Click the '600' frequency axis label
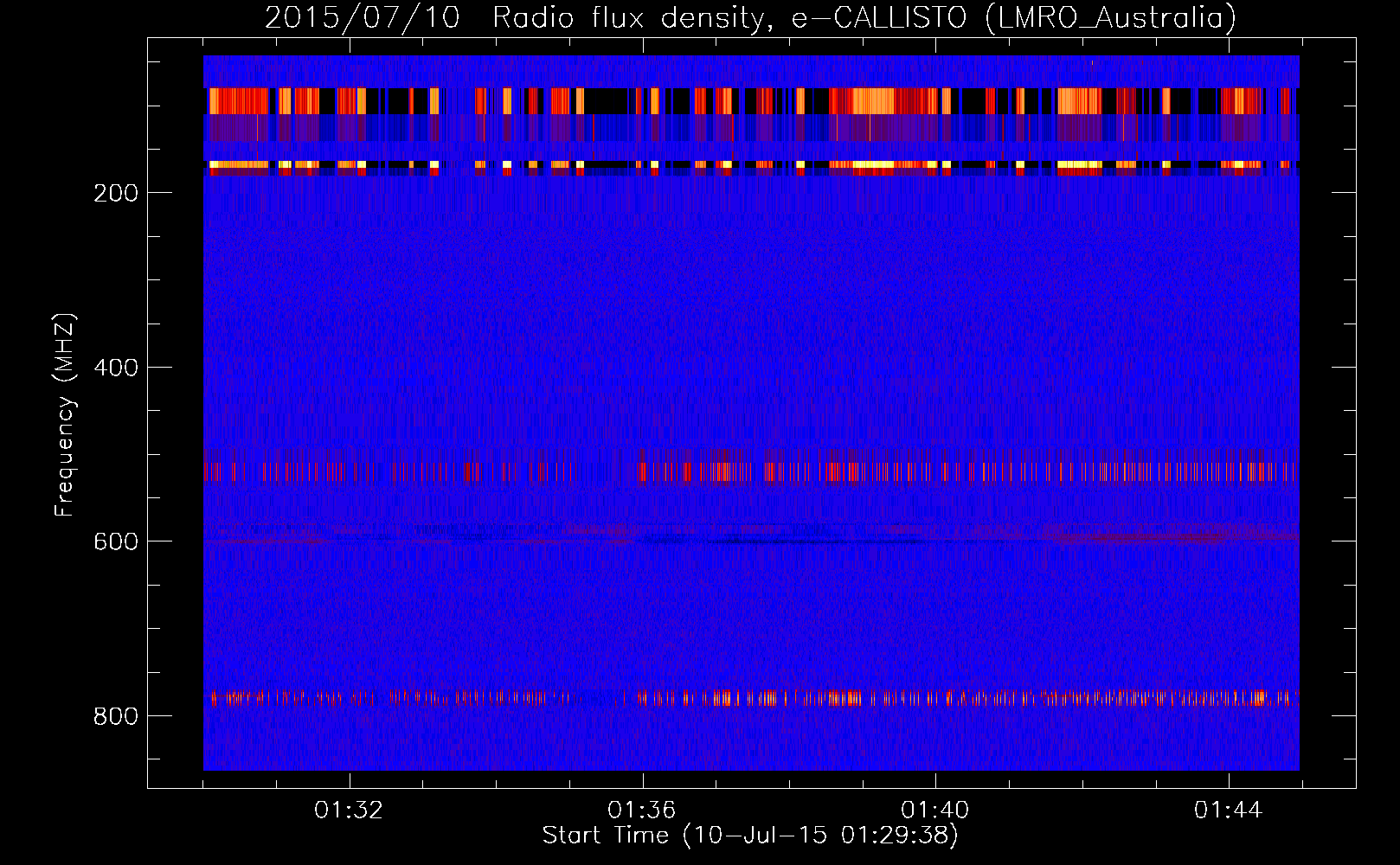 click(116, 541)
